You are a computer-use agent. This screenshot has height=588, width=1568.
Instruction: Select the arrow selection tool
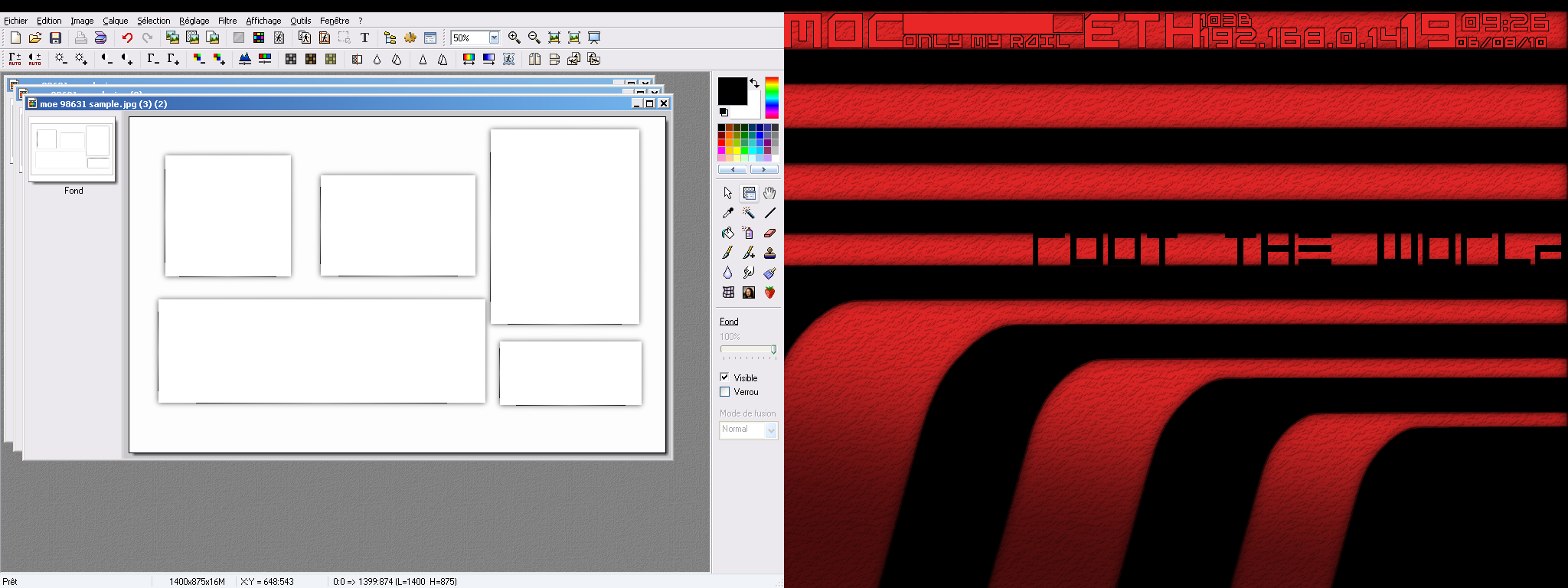pos(728,193)
